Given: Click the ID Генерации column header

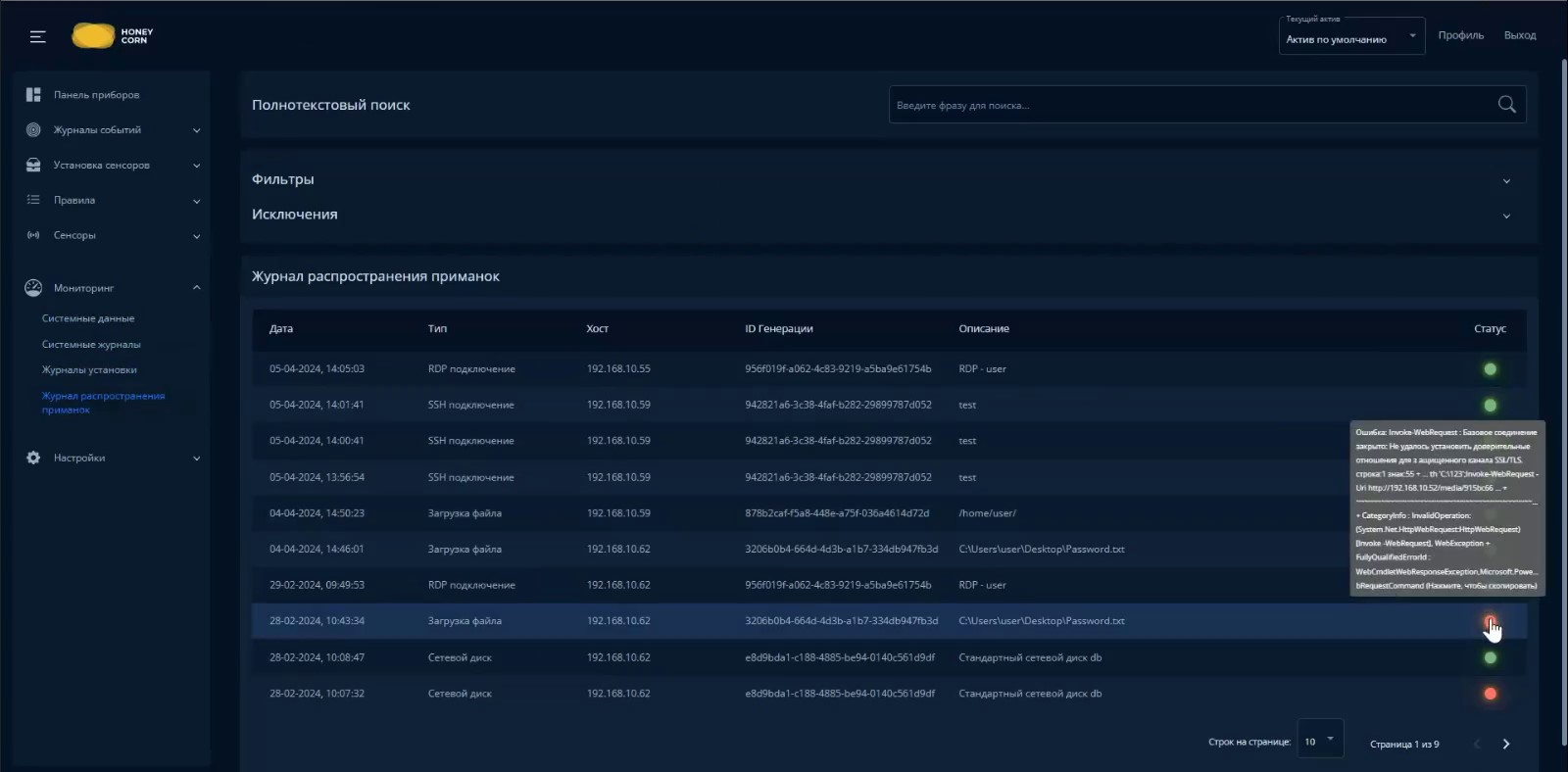Looking at the screenshot, I should point(779,329).
